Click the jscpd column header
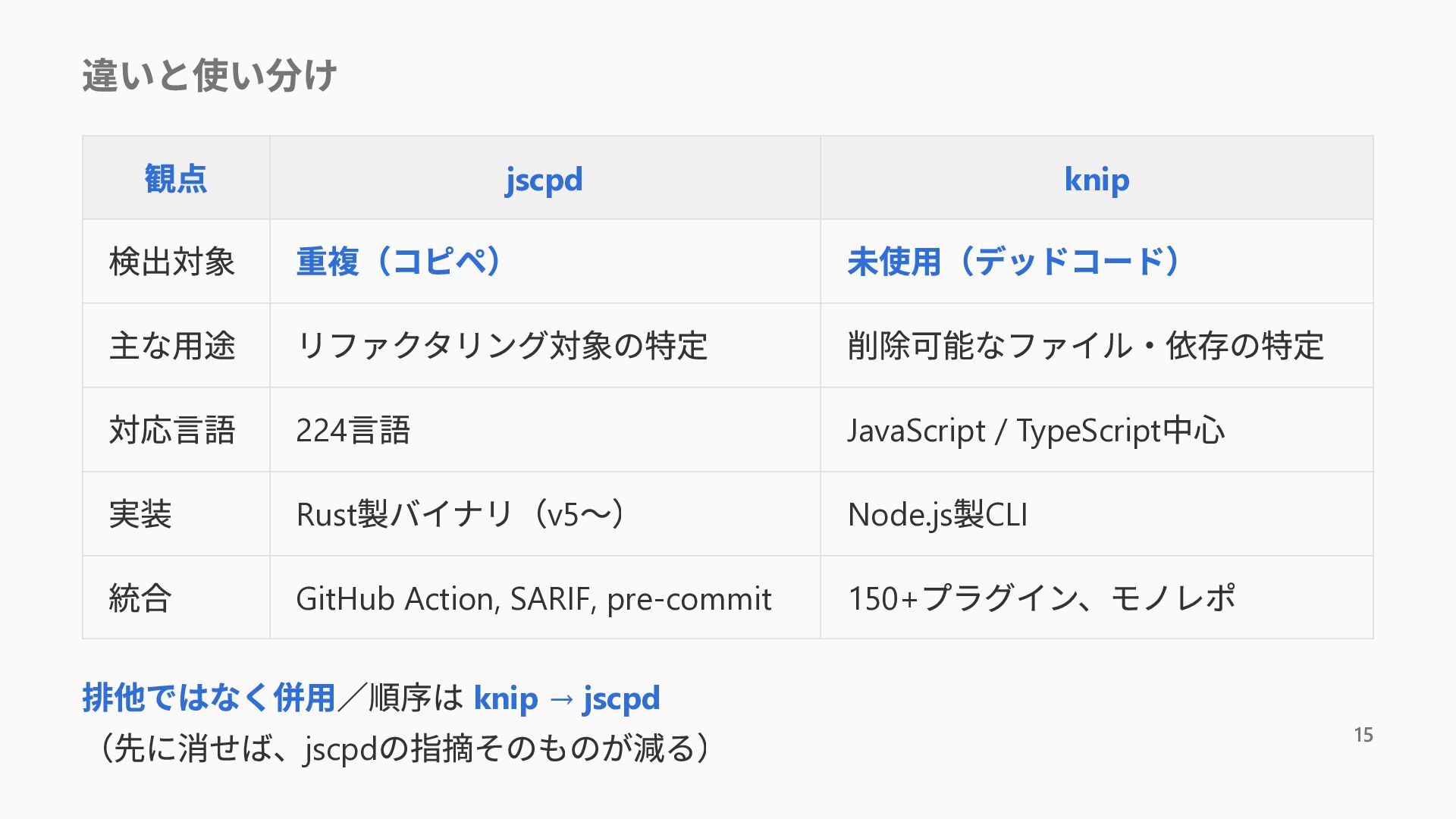 [544, 178]
